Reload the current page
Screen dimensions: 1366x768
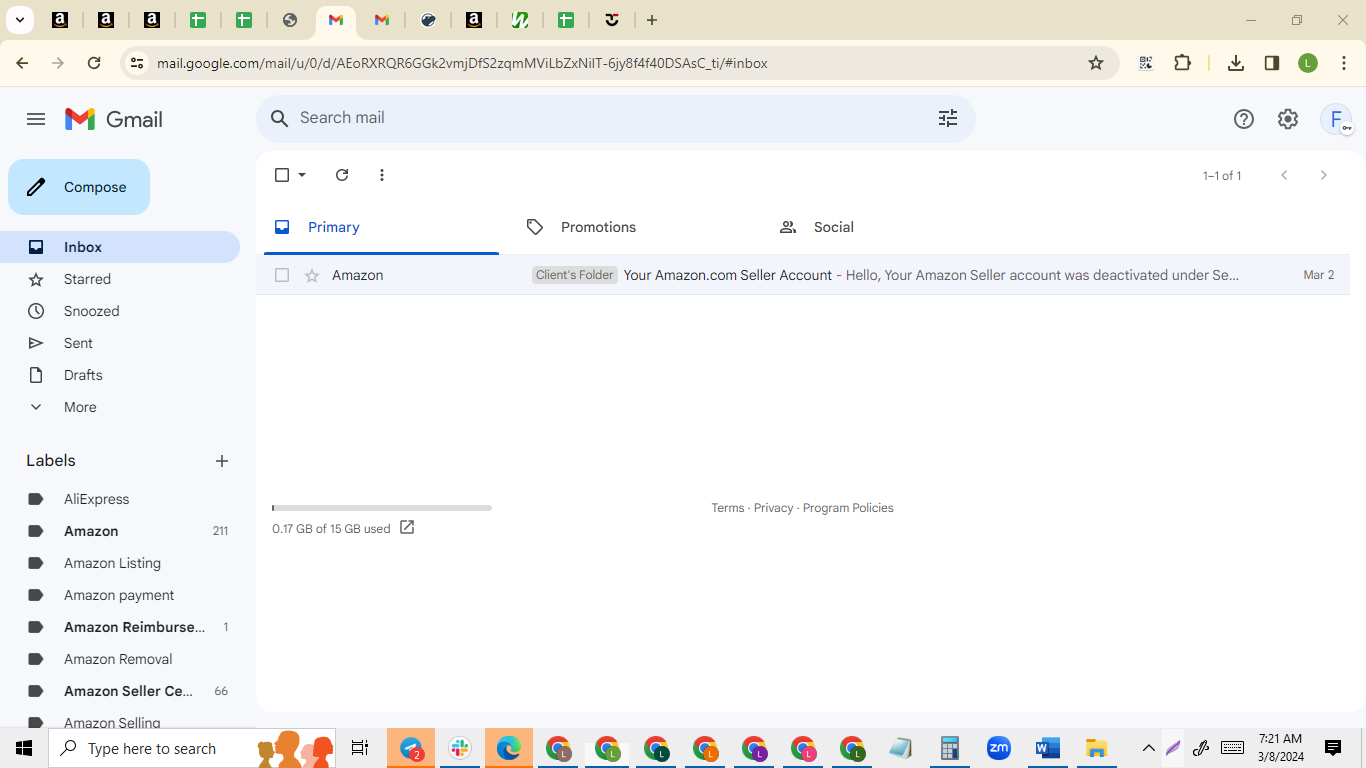[x=94, y=63]
